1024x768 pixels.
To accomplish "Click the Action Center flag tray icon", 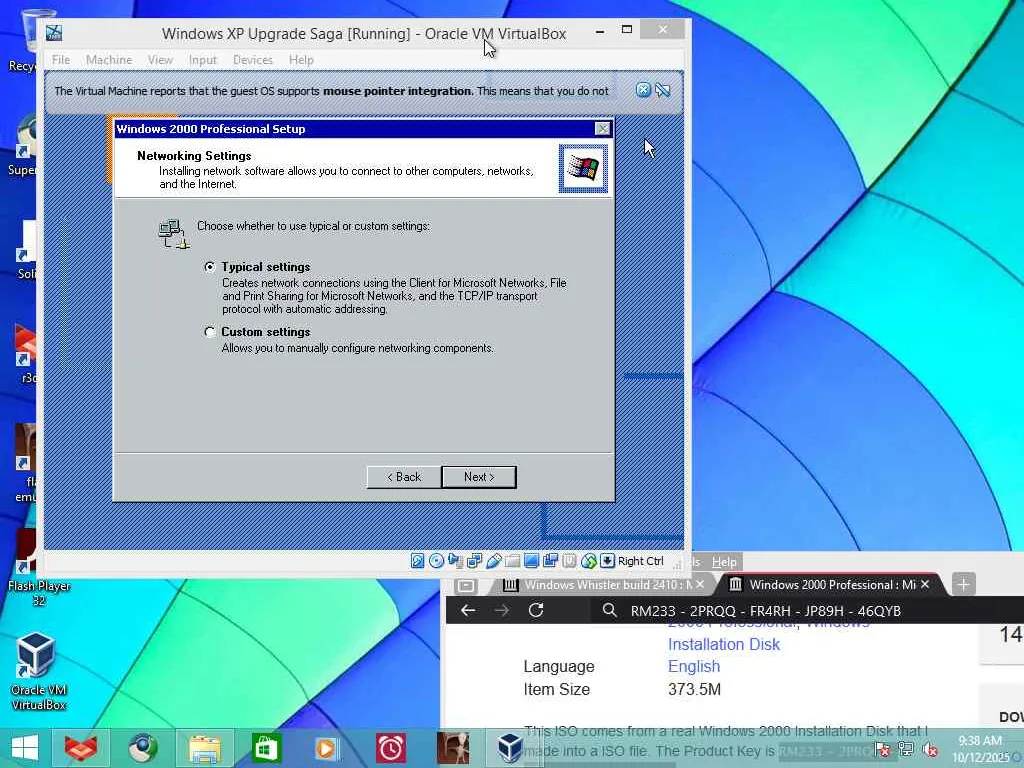I will click(882, 748).
